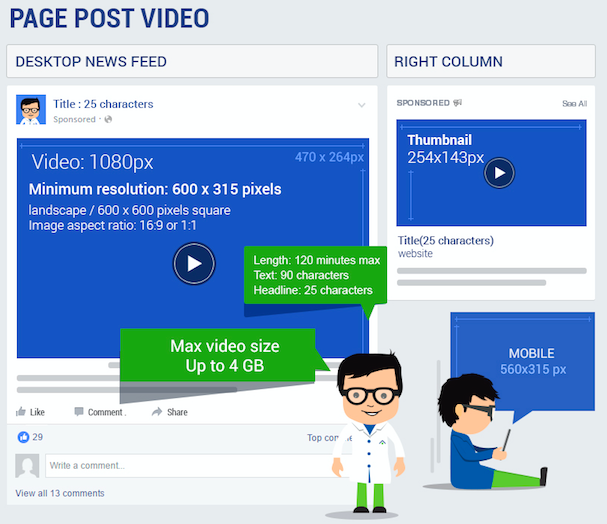
Task: Click the Like thumbs-up button
Action: [x=30, y=412]
